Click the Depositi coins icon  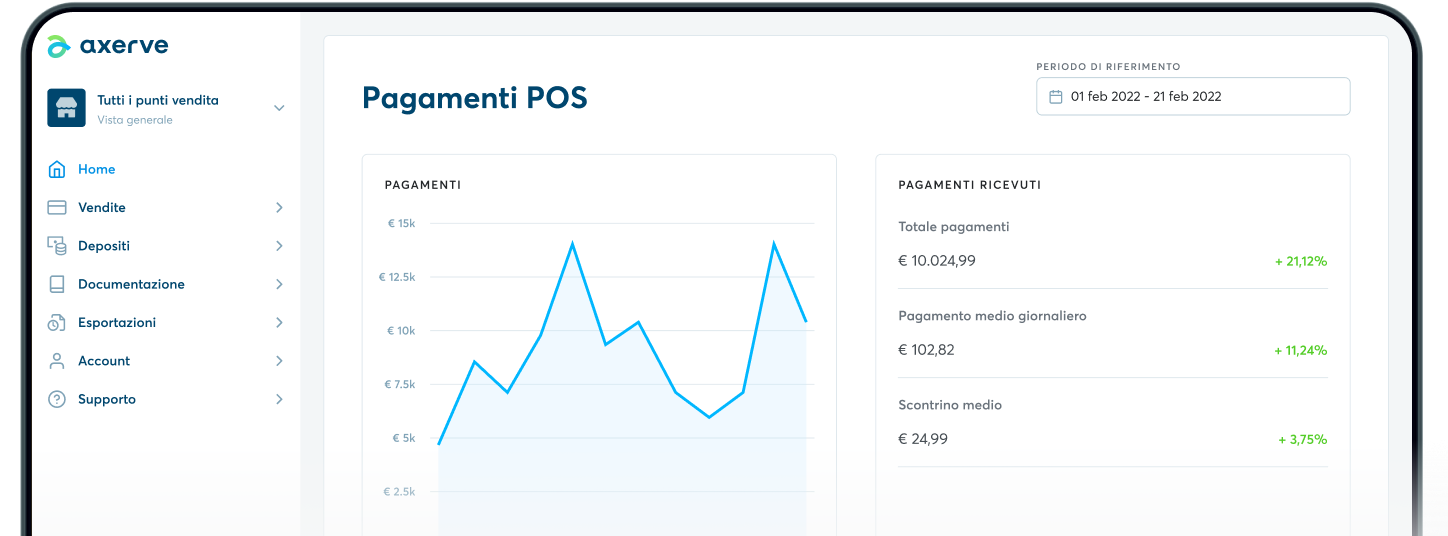coord(57,246)
